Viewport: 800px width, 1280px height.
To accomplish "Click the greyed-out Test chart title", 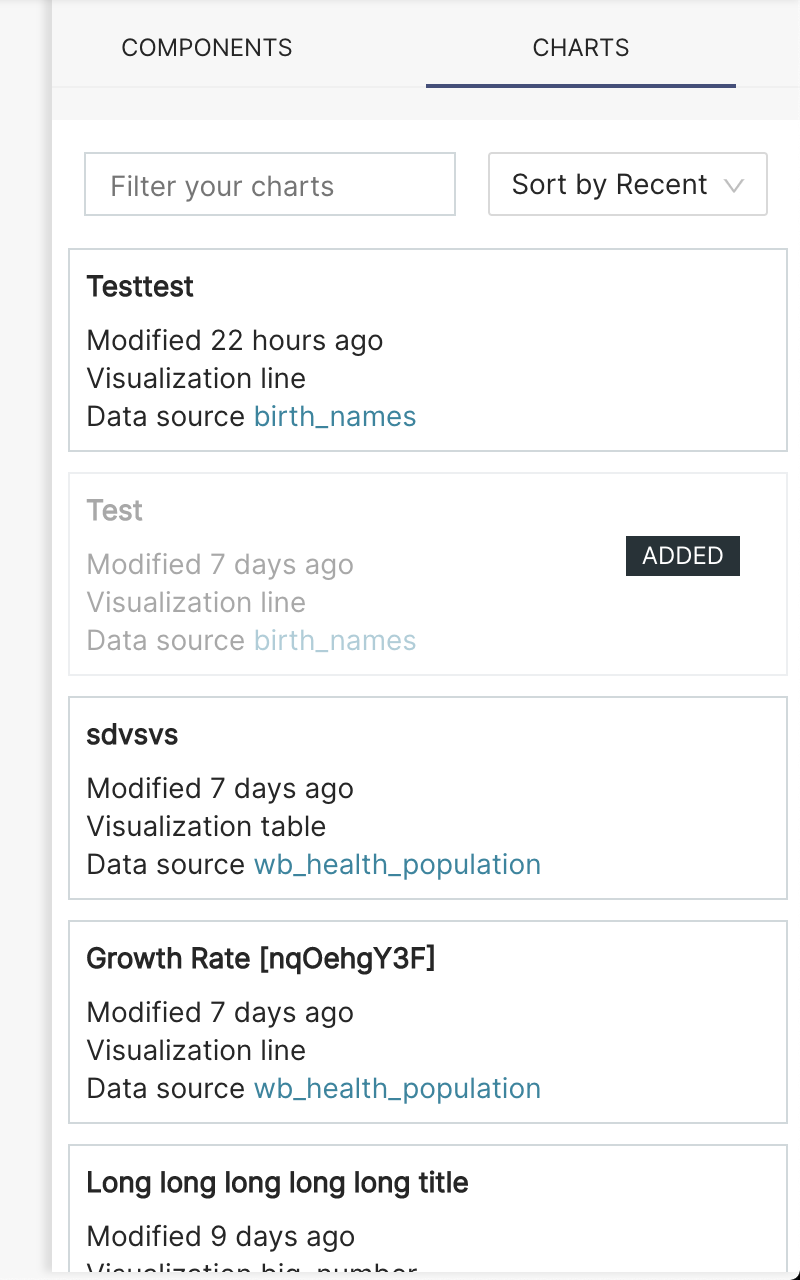I will (x=115, y=511).
